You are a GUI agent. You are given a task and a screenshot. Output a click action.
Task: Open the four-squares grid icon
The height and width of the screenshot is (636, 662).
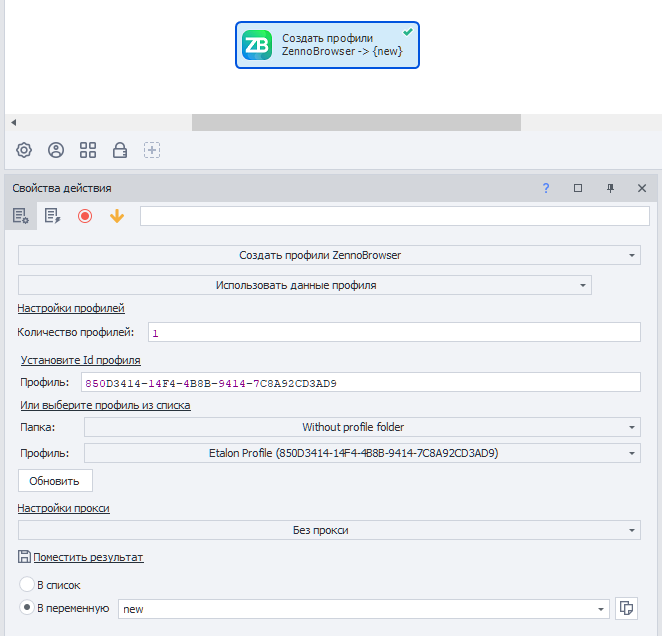click(x=88, y=150)
